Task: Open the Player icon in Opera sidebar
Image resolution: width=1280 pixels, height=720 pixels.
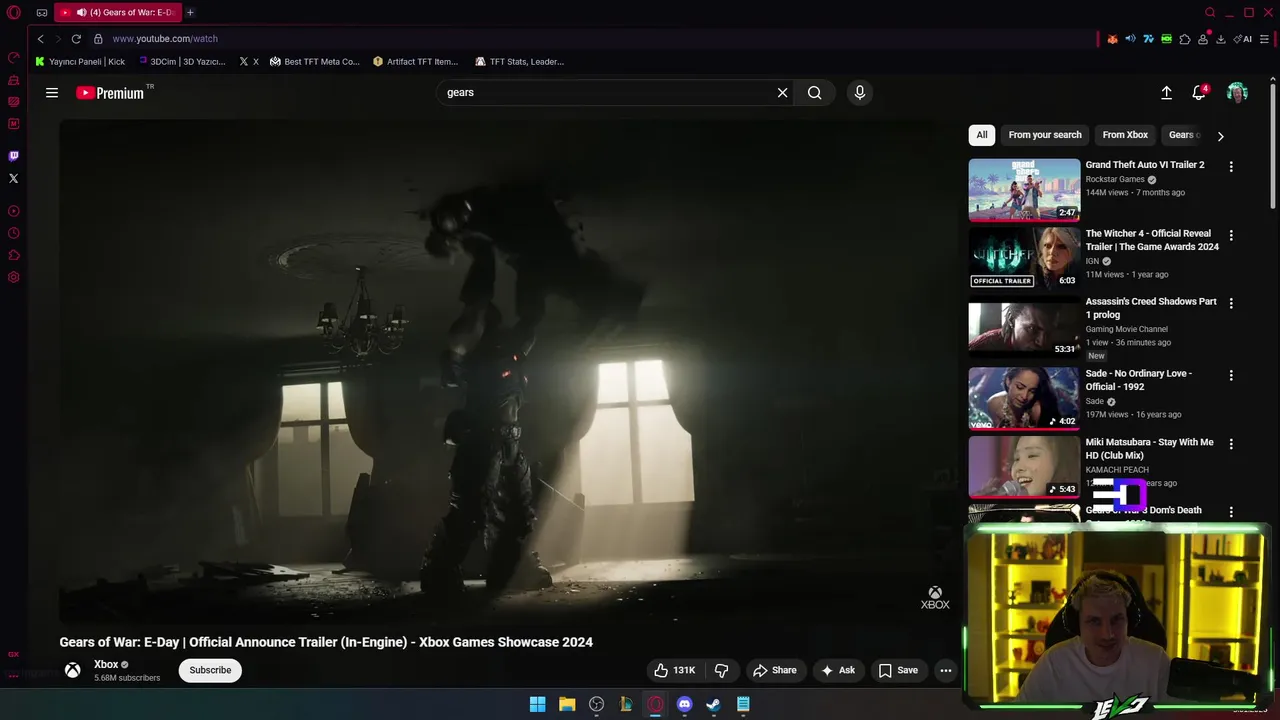Action: coord(14,211)
